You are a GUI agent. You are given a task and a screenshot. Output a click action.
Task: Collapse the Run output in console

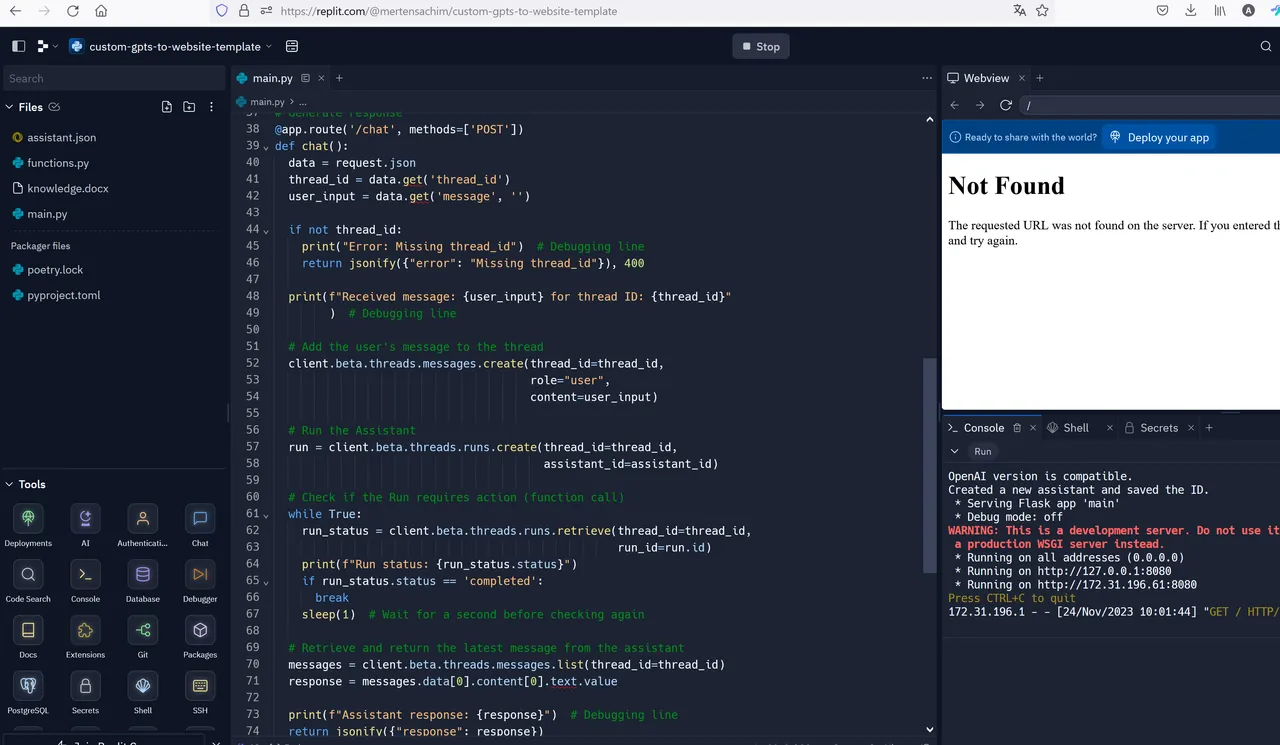[955, 451]
